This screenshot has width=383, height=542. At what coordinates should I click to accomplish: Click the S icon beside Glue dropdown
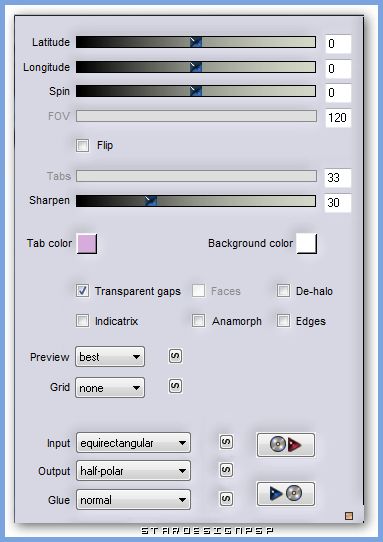226,499
